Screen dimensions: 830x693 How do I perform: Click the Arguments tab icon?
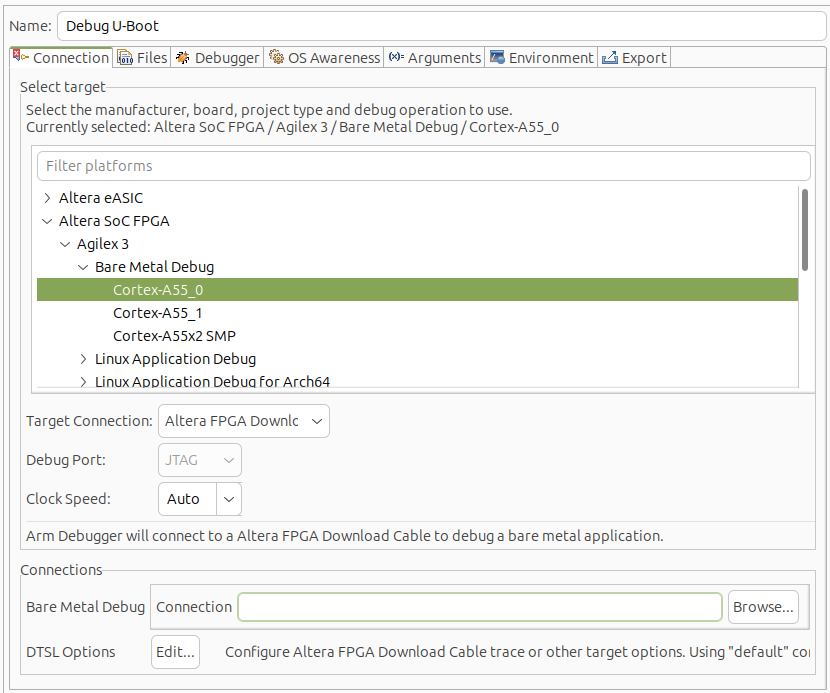[x=396, y=58]
